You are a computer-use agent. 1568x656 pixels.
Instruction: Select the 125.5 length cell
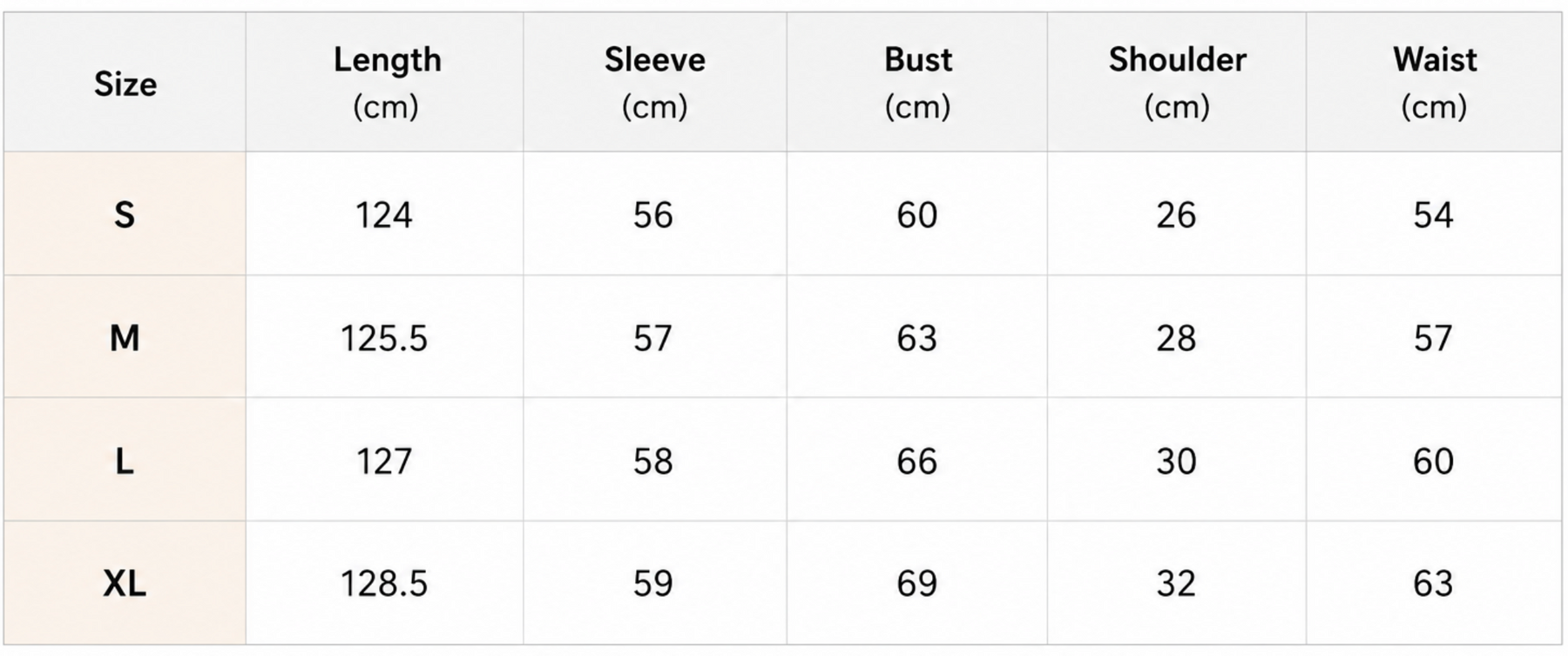click(x=385, y=337)
